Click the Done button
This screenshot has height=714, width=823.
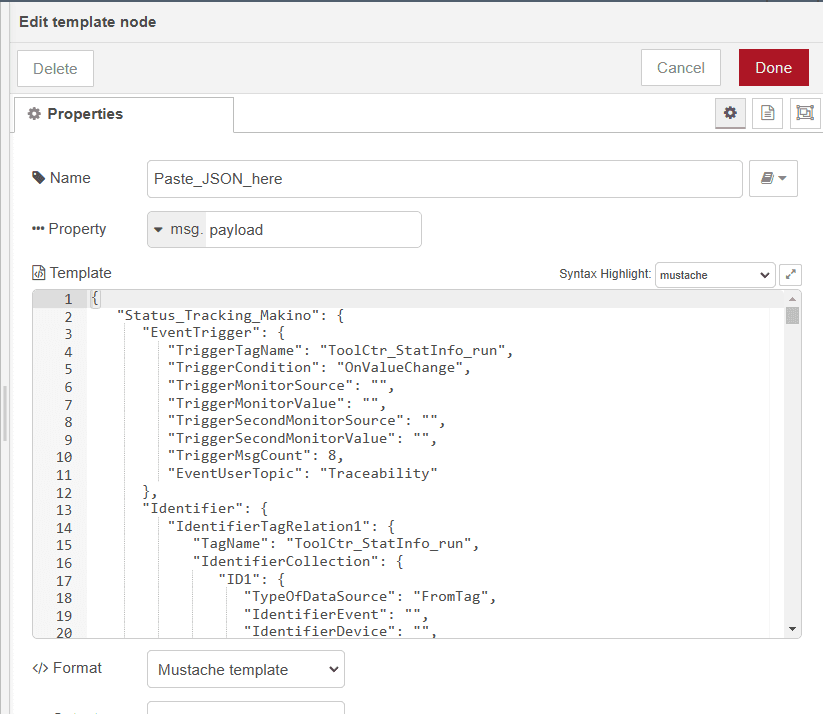[x=773, y=67]
